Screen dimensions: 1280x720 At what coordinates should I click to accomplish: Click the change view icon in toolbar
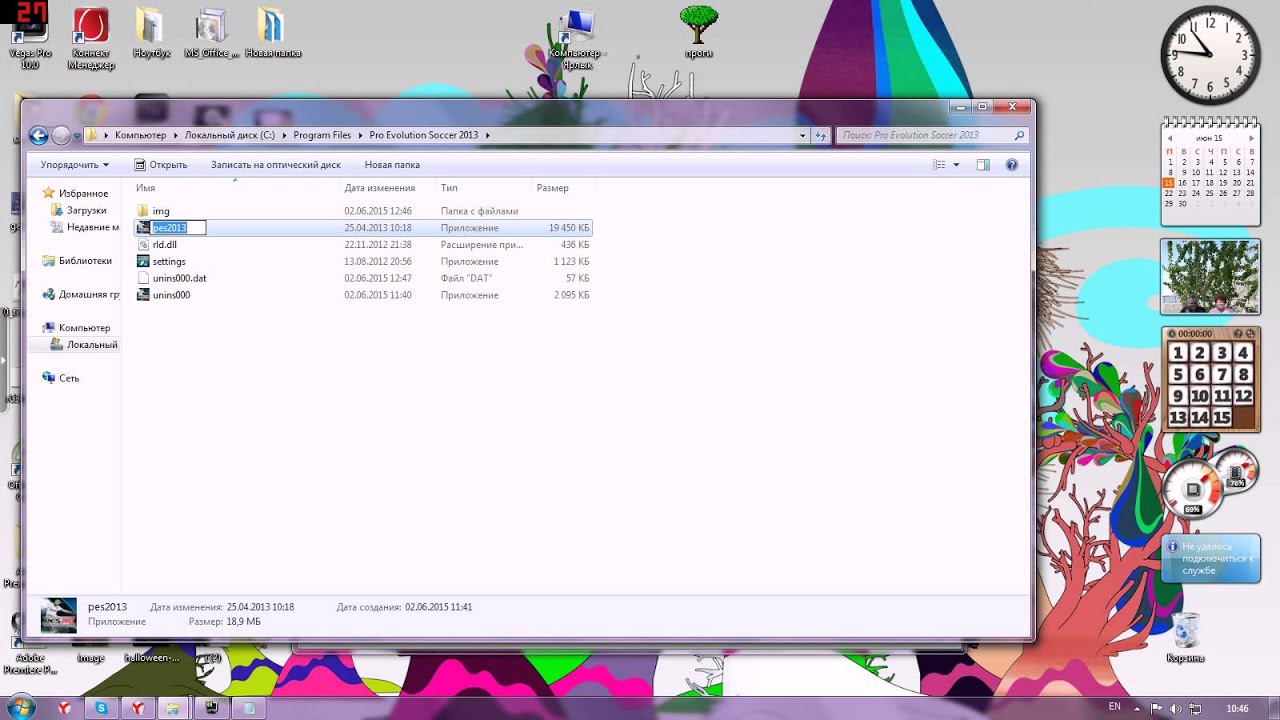pos(939,165)
